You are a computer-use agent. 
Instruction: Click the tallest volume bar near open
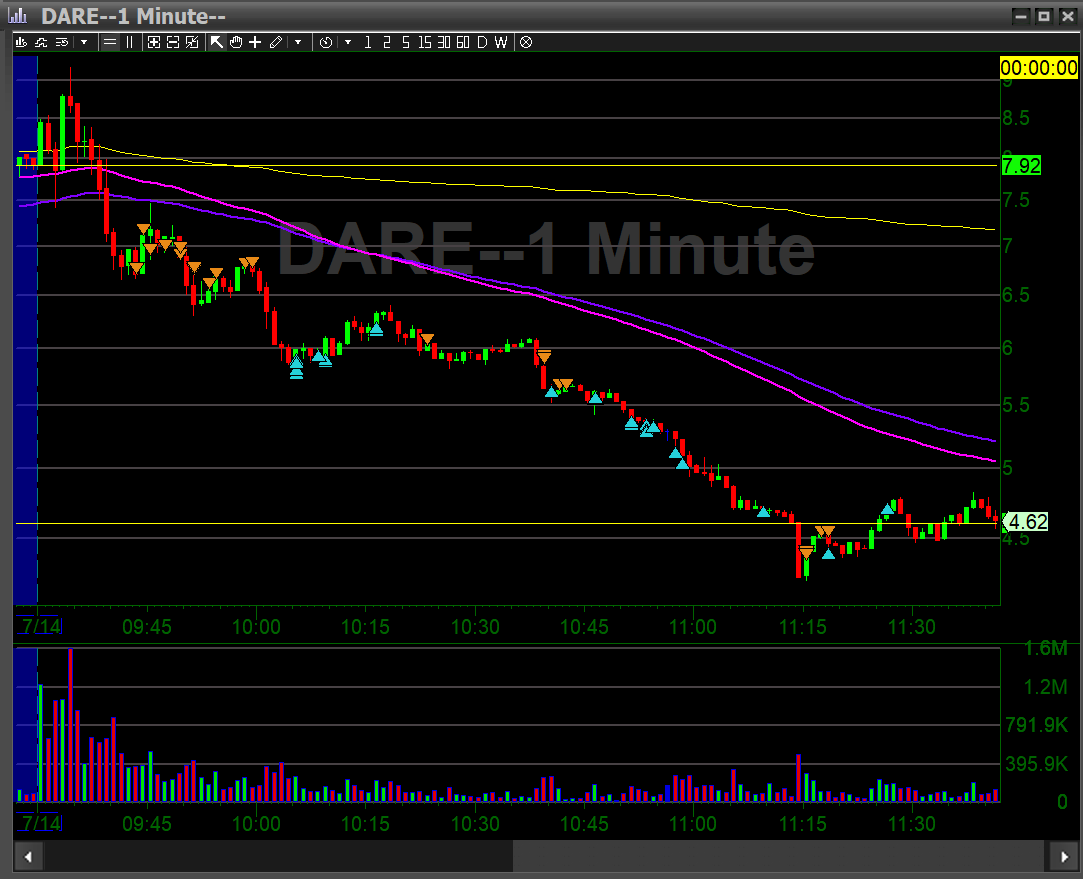click(70, 725)
